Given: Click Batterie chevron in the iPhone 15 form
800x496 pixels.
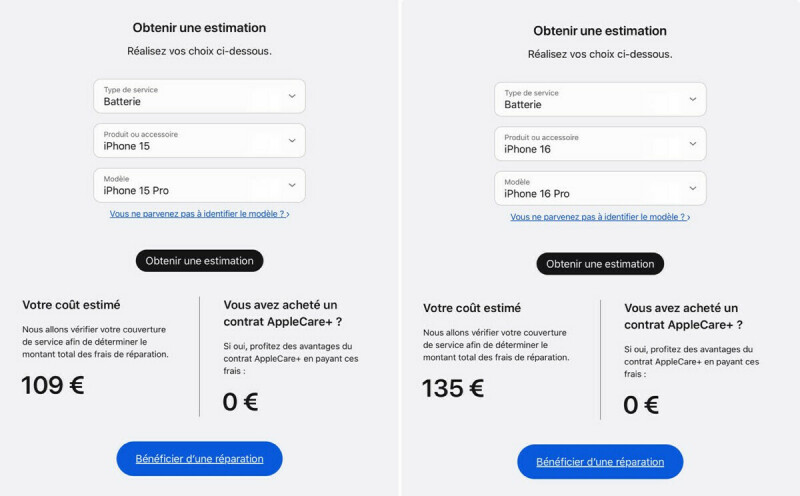Looking at the screenshot, I should click(x=292, y=96).
